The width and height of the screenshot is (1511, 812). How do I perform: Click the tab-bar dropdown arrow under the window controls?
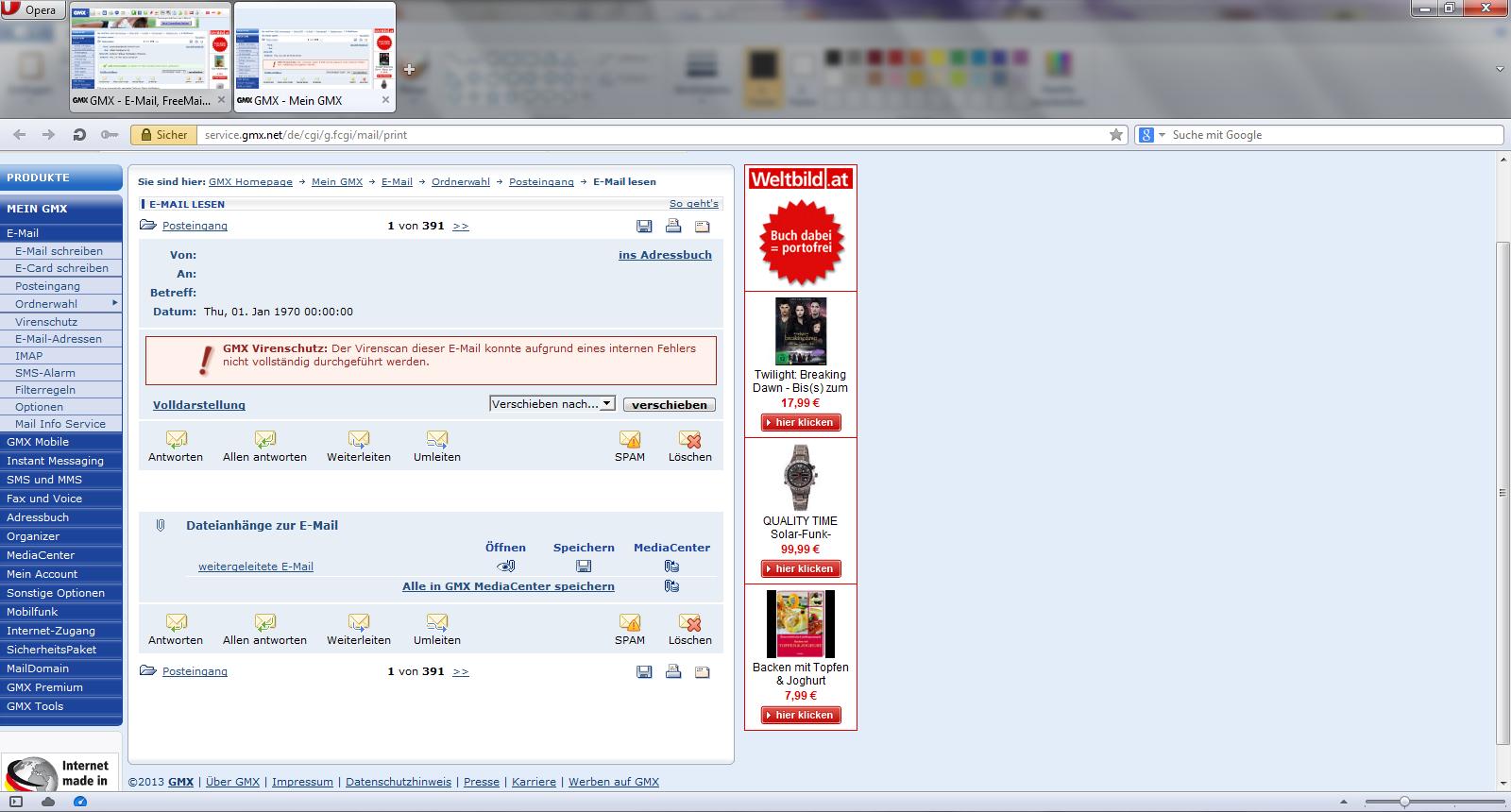coord(1500,69)
